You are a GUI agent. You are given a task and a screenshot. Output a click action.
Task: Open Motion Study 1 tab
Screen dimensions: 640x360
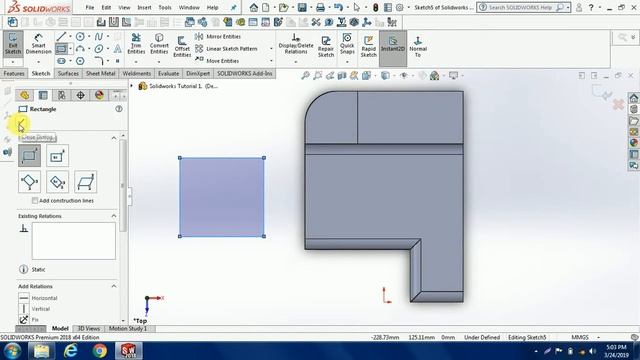tap(128, 328)
